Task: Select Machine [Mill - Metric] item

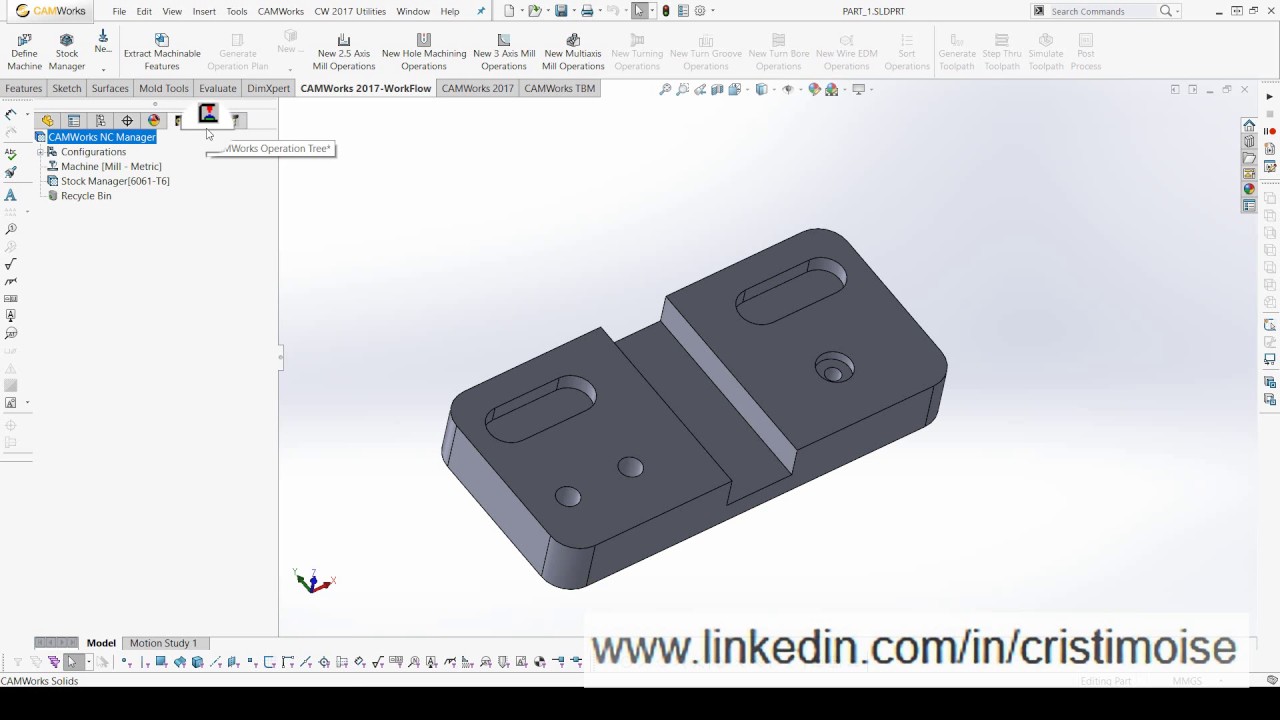Action: pyautogui.click(x=111, y=166)
